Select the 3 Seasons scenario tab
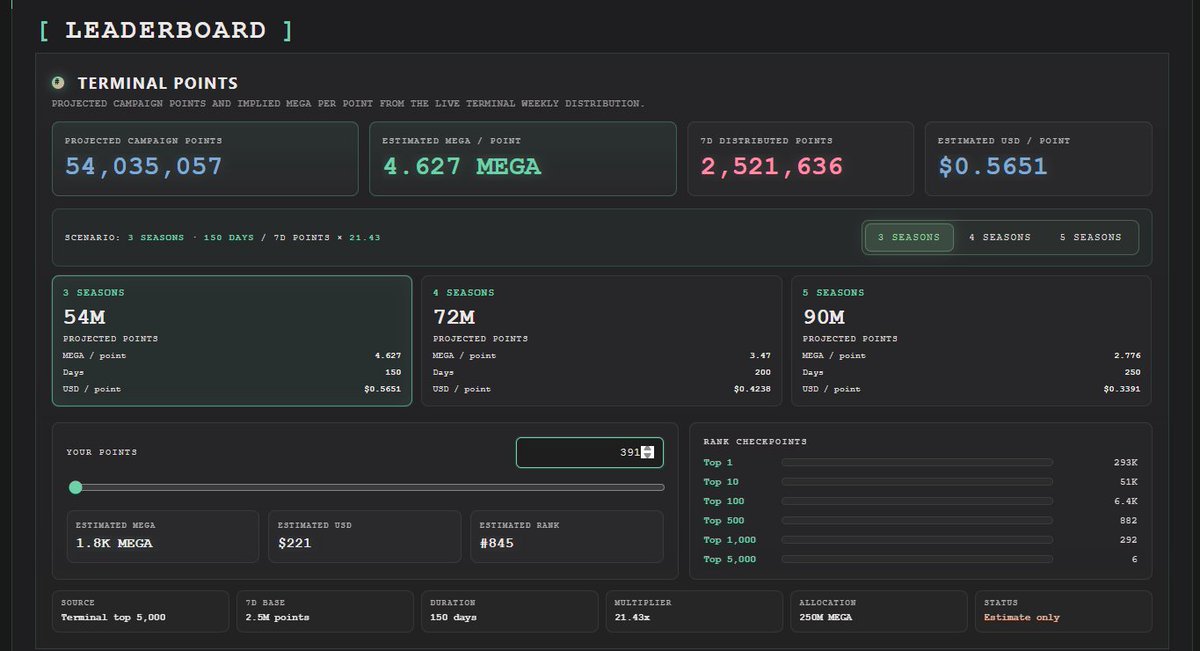Viewport: 1200px width, 651px height. (x=909, y=237)
